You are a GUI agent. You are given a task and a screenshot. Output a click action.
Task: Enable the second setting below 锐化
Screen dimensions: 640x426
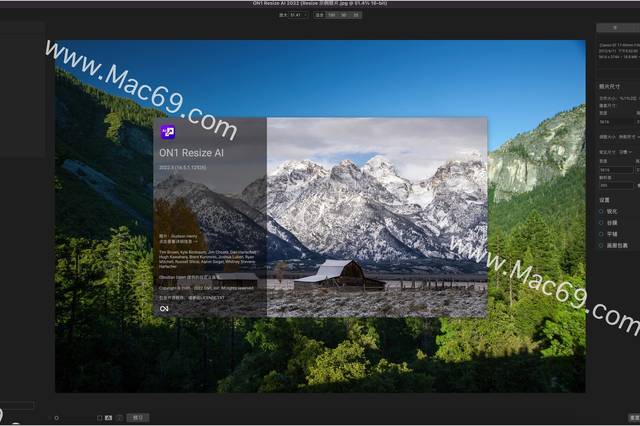601,223
